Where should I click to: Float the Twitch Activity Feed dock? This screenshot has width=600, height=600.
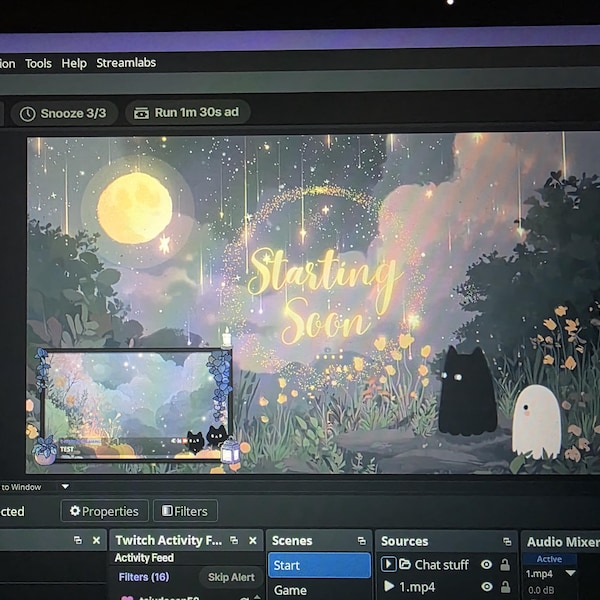pos(234,540)
